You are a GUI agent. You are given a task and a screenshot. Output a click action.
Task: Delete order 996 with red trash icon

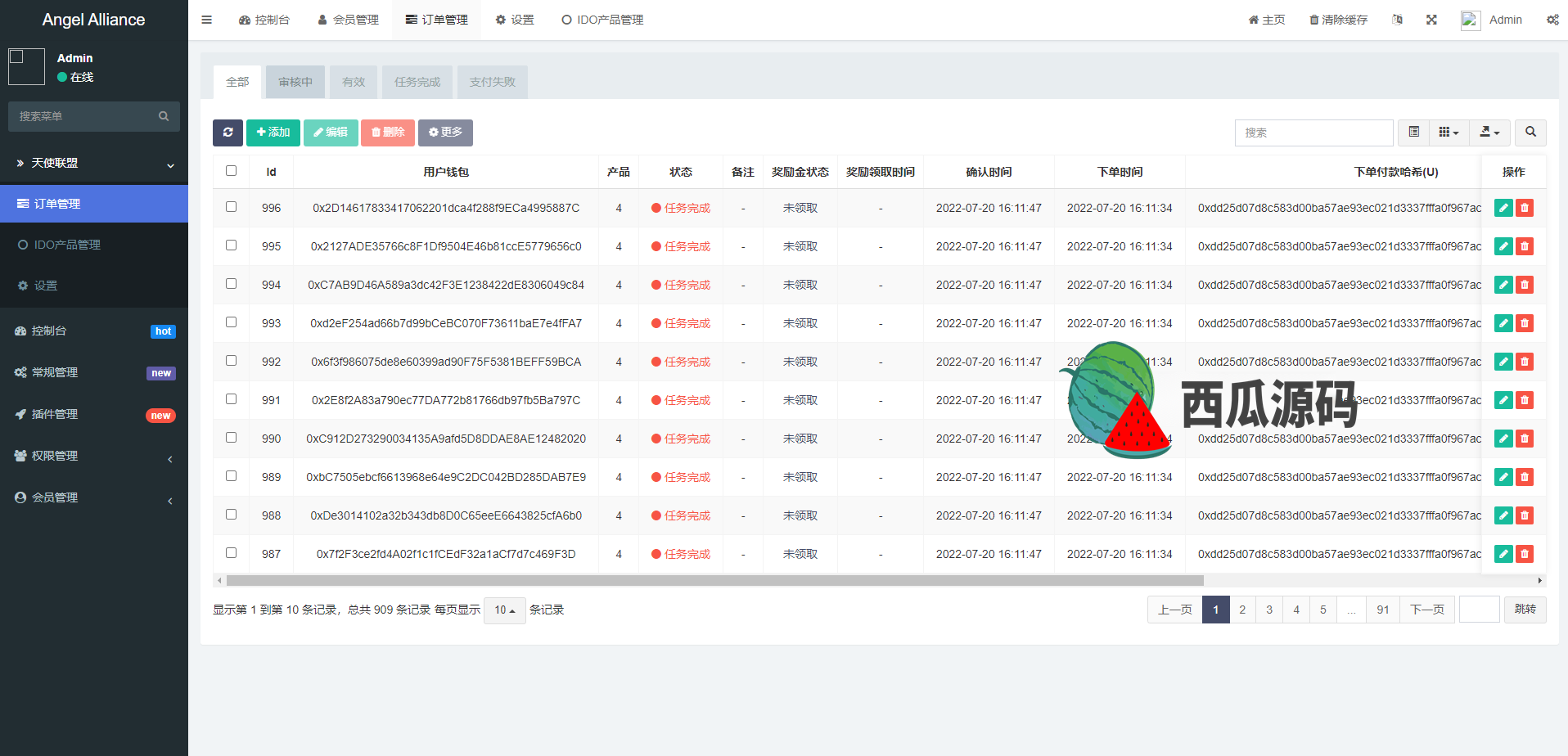(1525, 208)
